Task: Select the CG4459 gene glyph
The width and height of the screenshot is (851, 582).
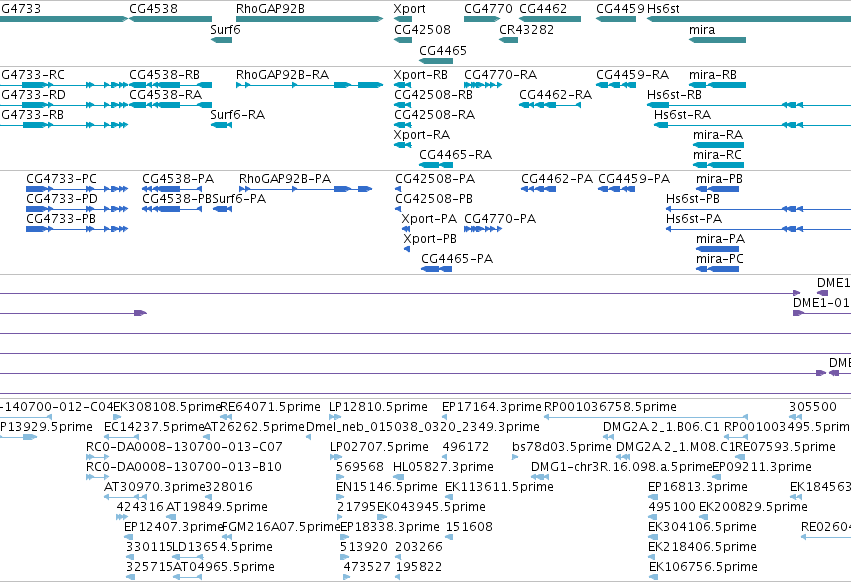Action: (616, 19)
